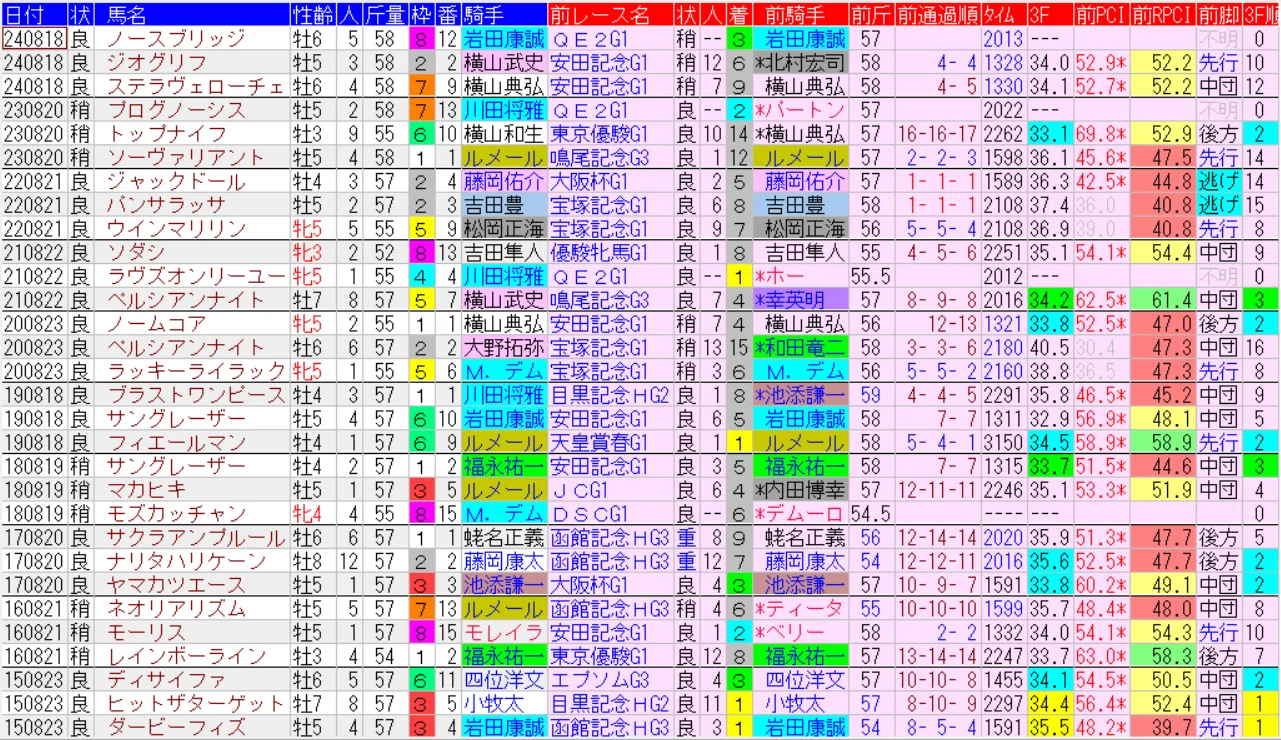Screen dimensions: 1281x740
Task: Select horse name モズカッチャン
Action: pyautogui.click(x=175, y=513)
